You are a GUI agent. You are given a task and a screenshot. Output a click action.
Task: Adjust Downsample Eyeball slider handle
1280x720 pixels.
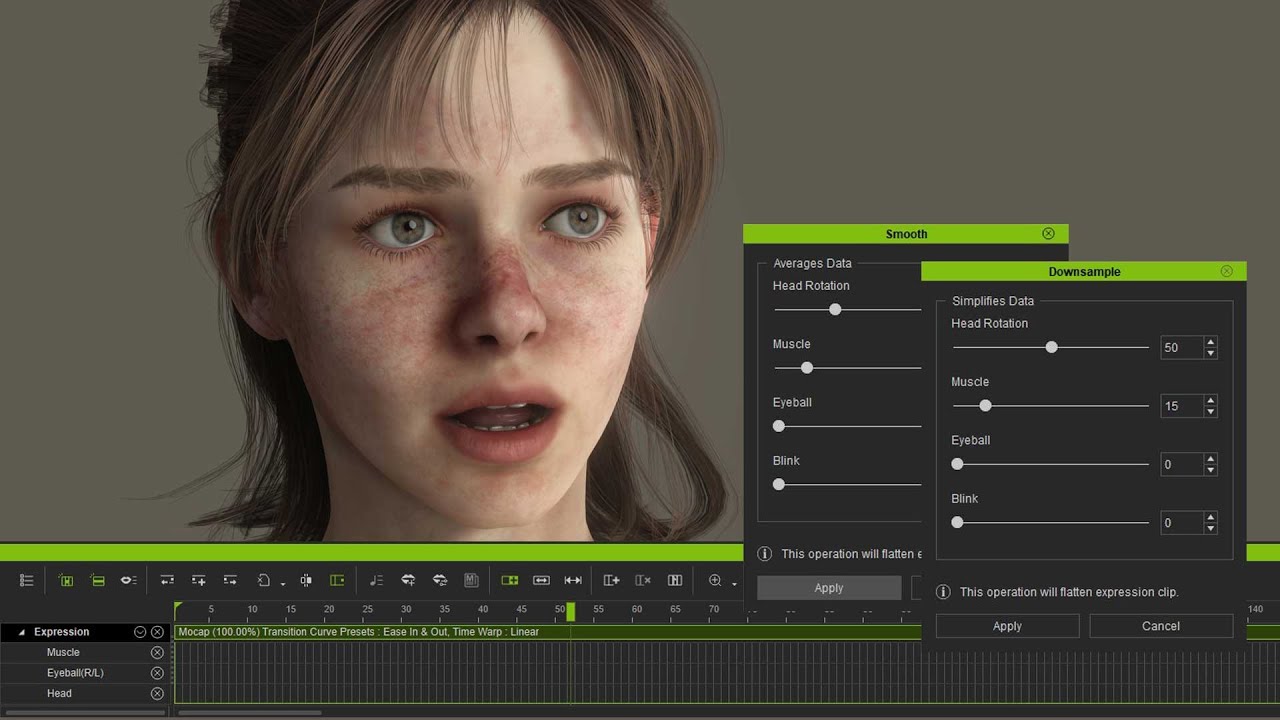[x=957, y=464]
